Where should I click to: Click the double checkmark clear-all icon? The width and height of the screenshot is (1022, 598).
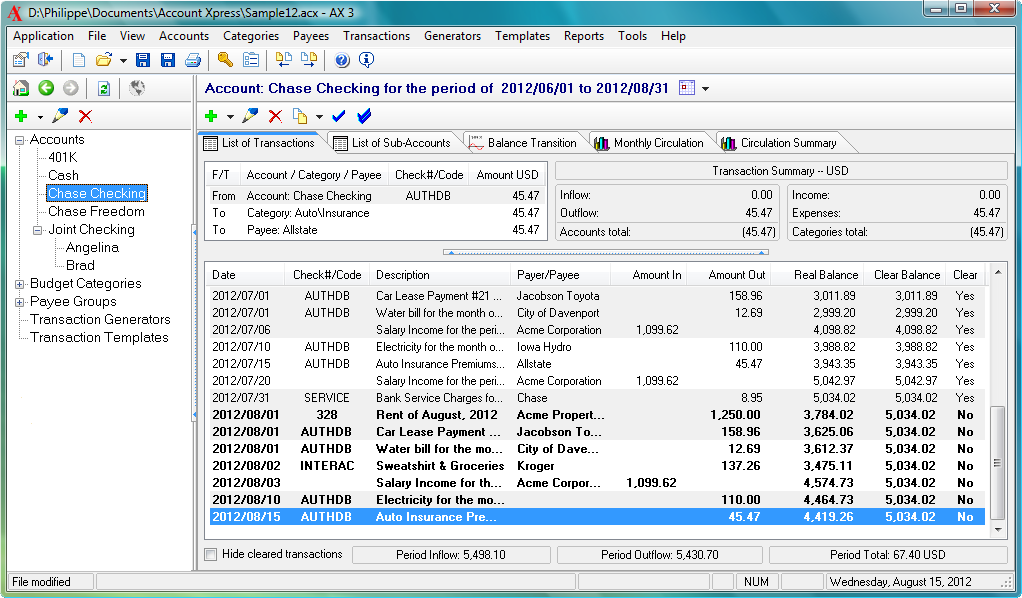click(364, 116)
